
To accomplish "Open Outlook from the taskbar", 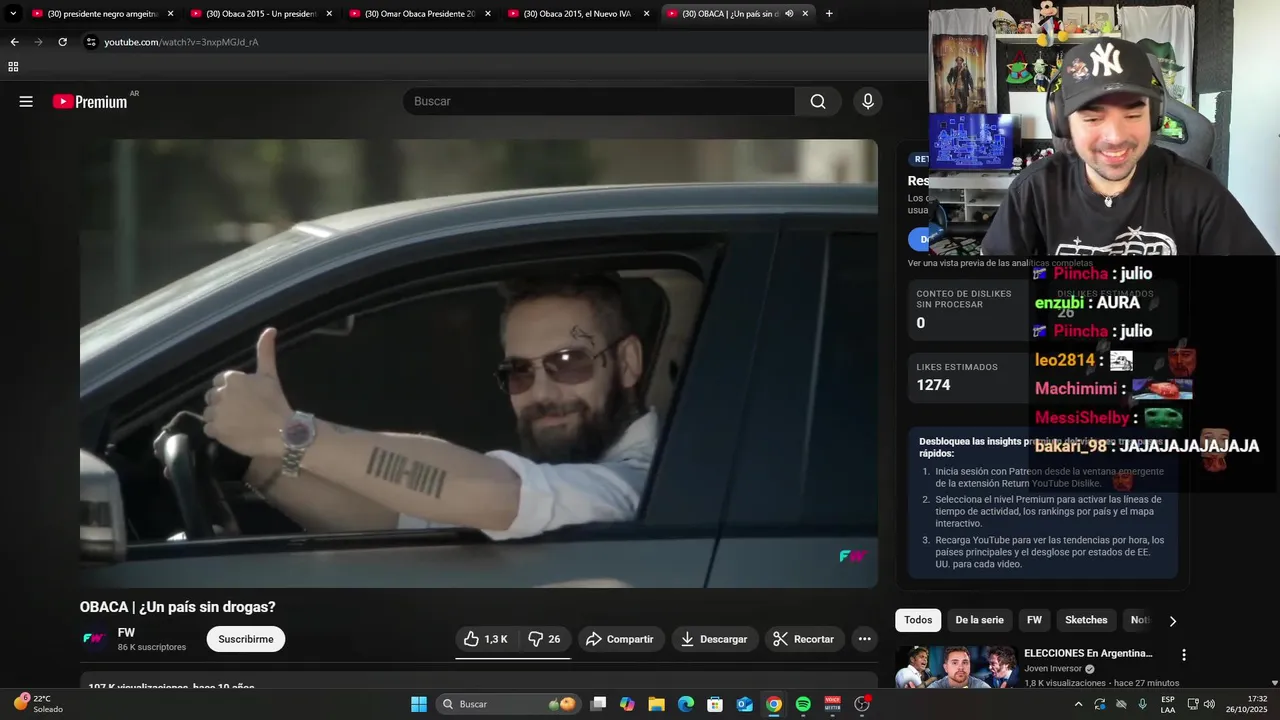I will [745, 704].
